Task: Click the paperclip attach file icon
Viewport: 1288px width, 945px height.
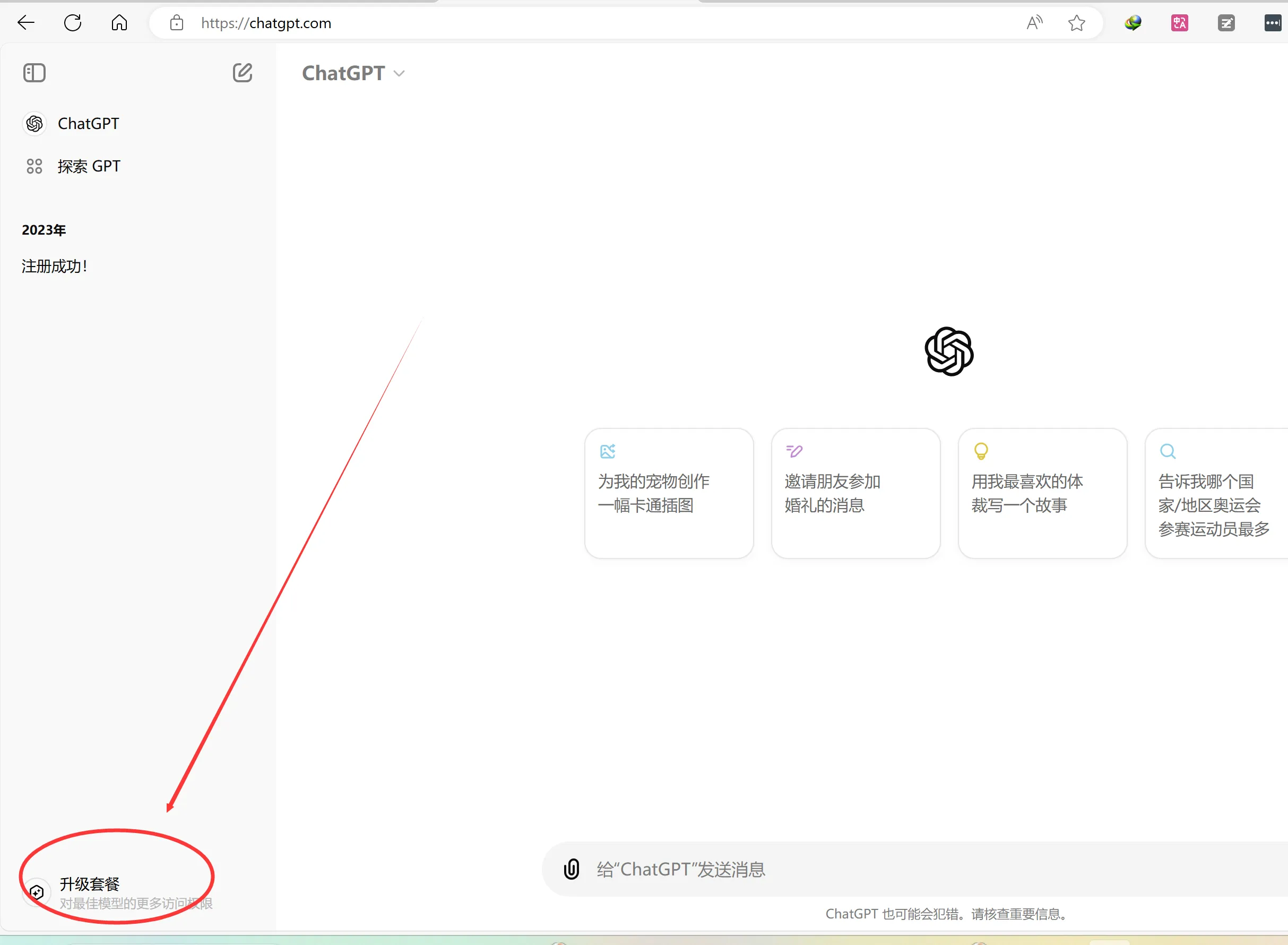Action: point(571,869)
